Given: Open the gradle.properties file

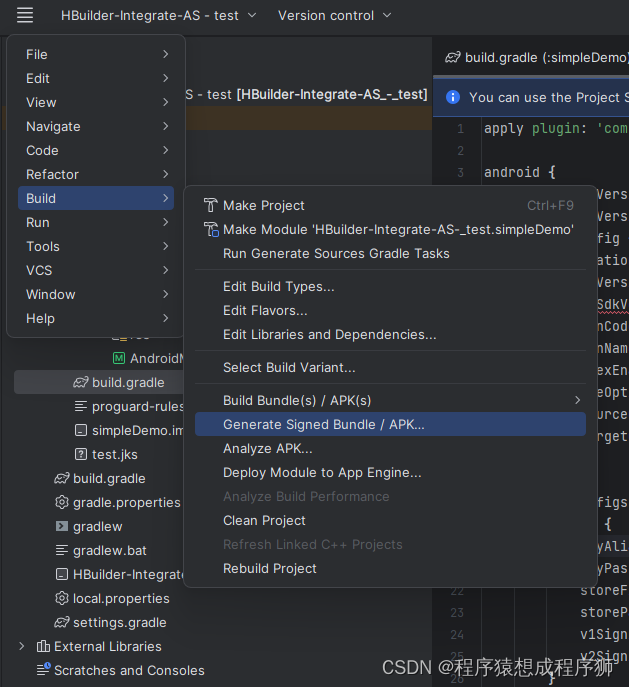Looking at the screenshot, I should tap(126, 502).
